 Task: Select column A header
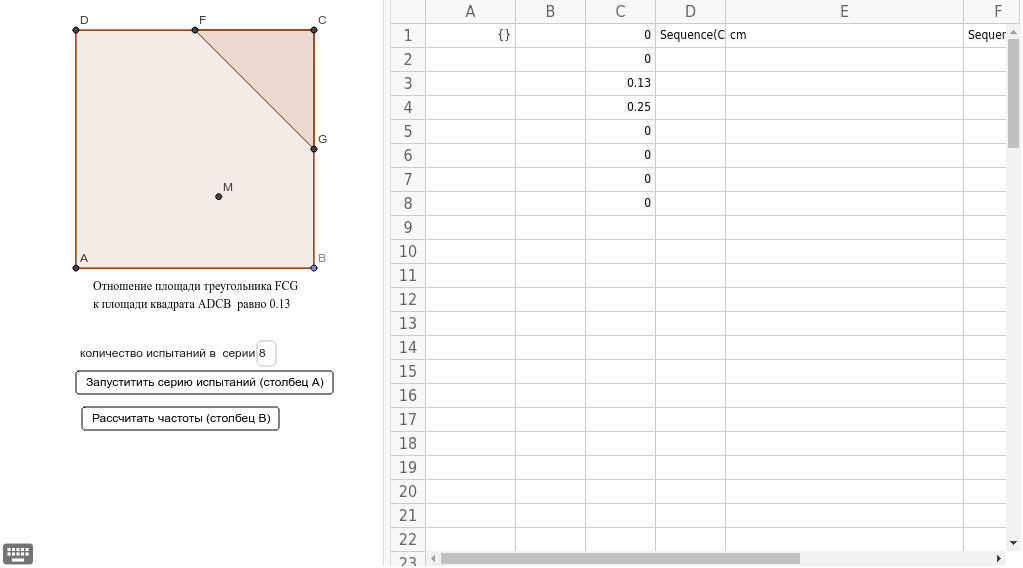point(470,12)
